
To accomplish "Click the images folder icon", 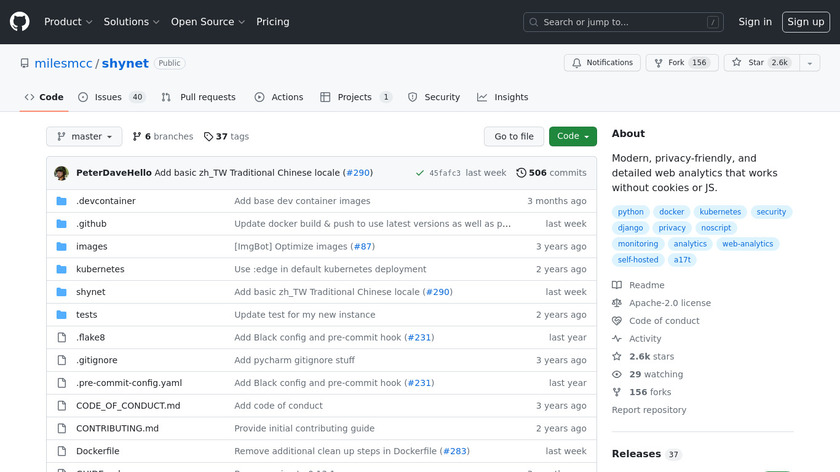I will click(x=62, y=246).
